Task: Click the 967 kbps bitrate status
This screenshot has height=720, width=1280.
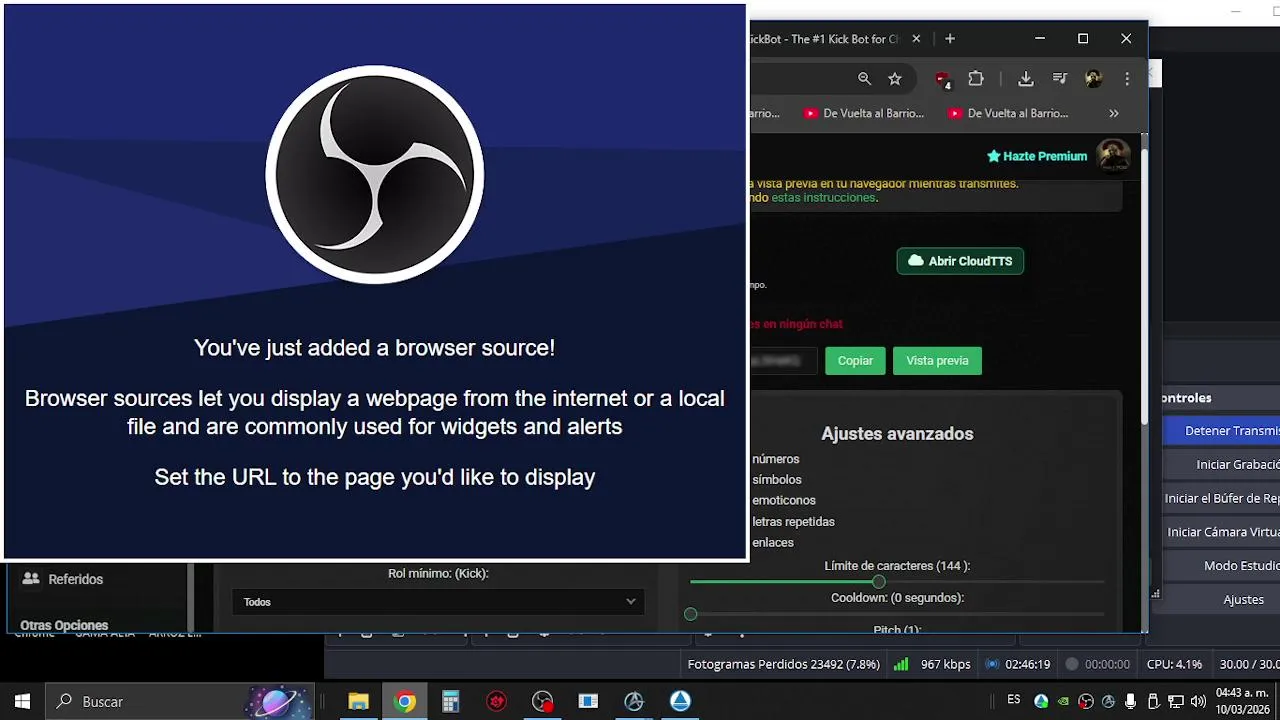Action: coord(945,664)
